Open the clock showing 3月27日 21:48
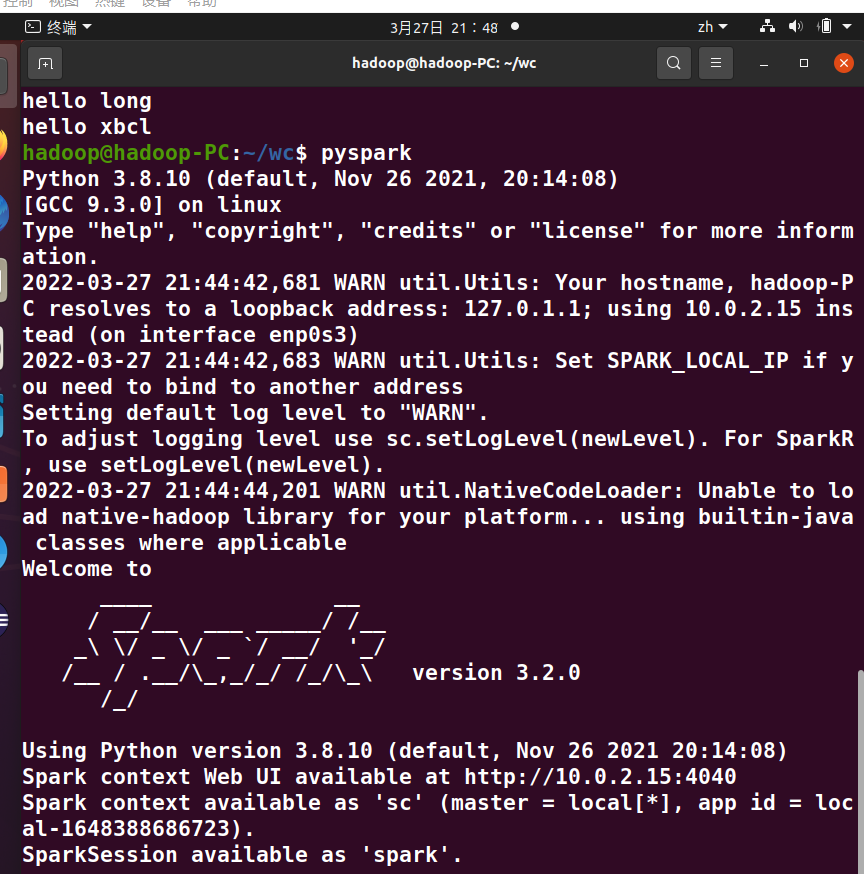The height and width of the screenshot is (874, 864). (444, 27)
